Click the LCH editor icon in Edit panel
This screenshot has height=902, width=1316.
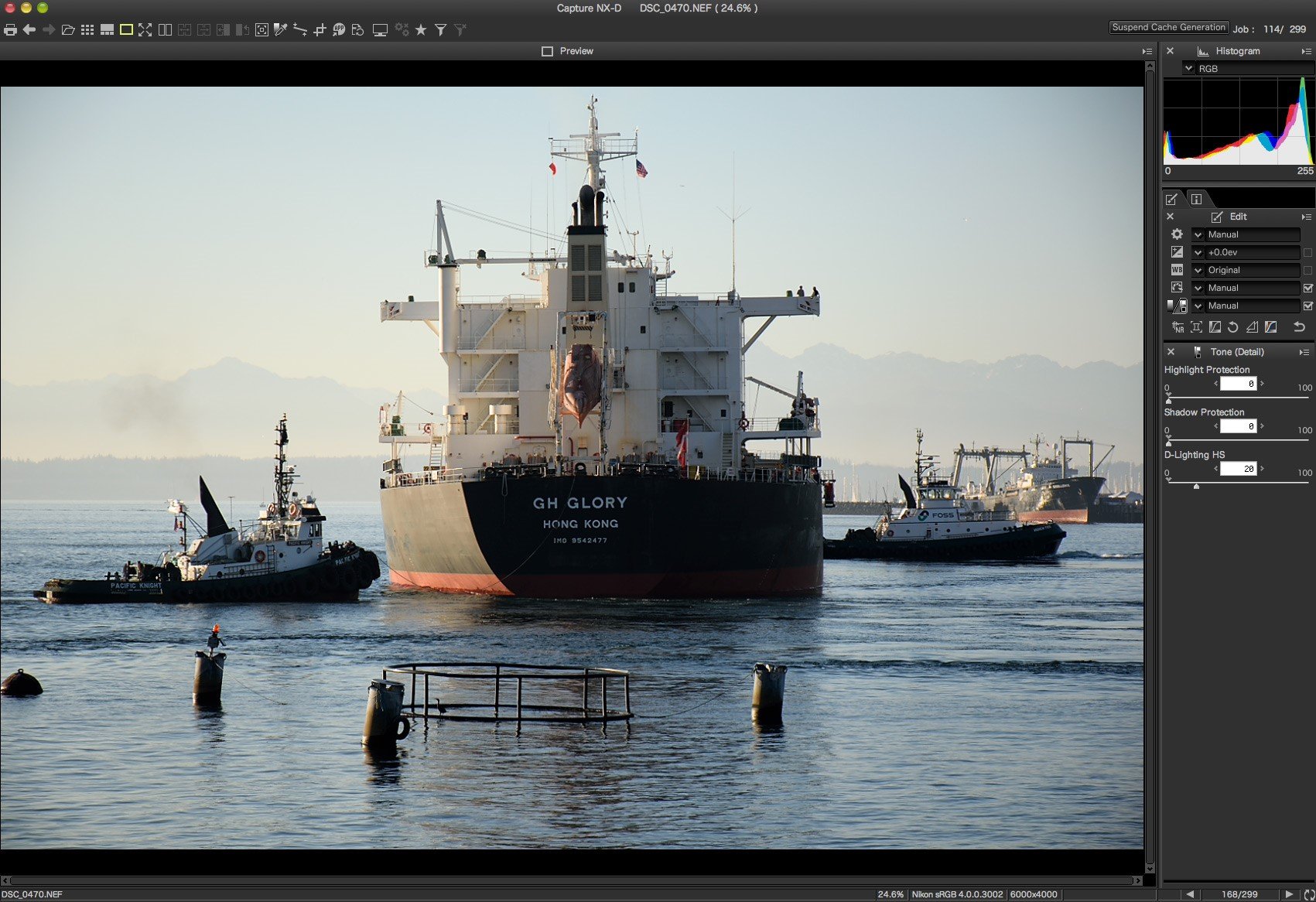click(x=1270, y=327)
